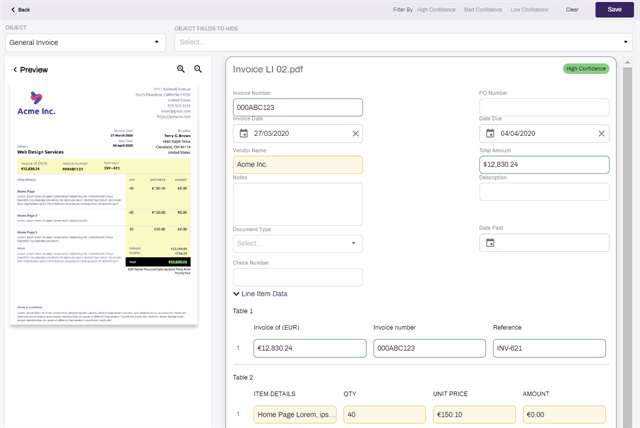Click the vertical scrollbar up arrow
640x428 pixels.
pos(627,62)
